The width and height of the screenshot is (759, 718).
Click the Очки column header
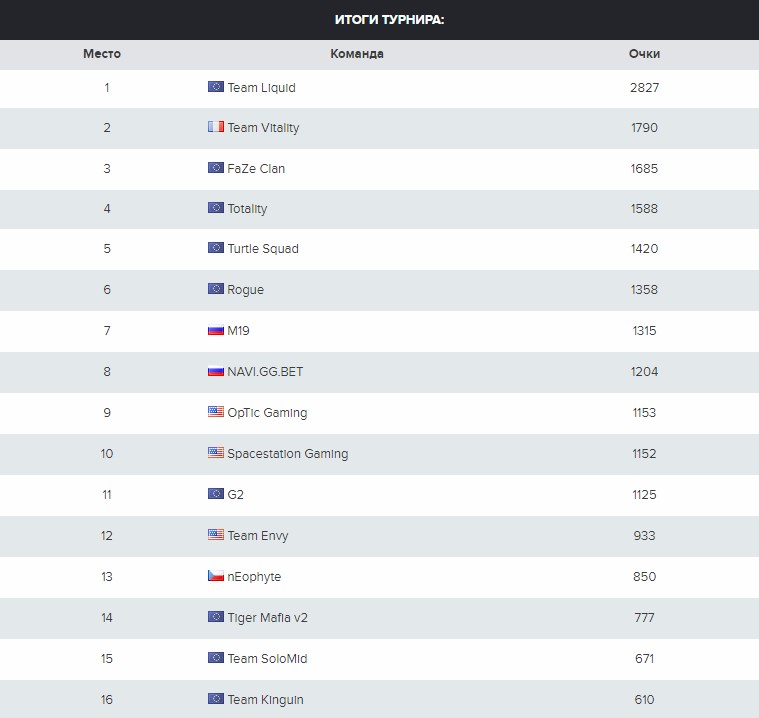click(x=644, y=54)
